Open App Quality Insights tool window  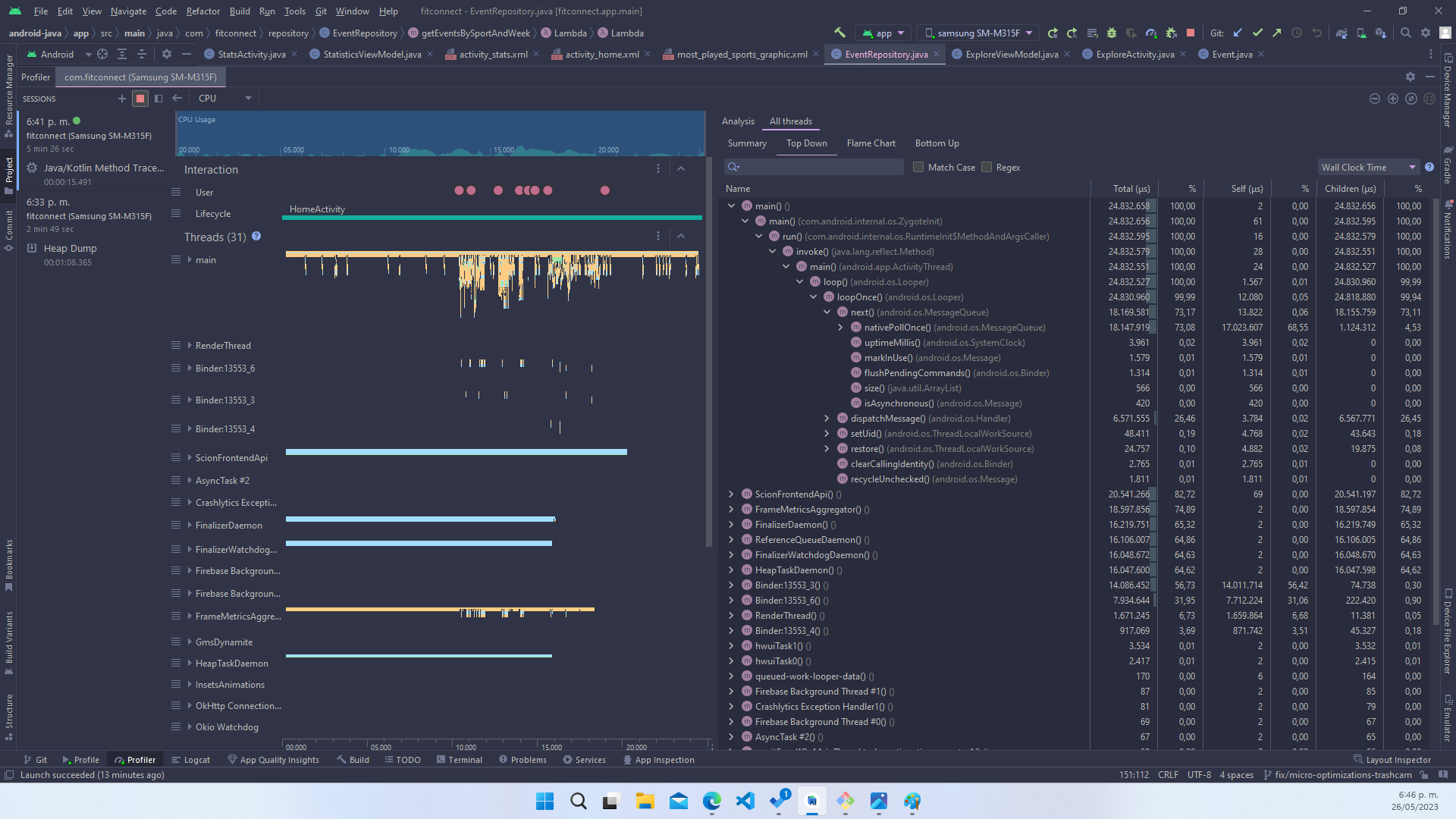click(273, 759)
